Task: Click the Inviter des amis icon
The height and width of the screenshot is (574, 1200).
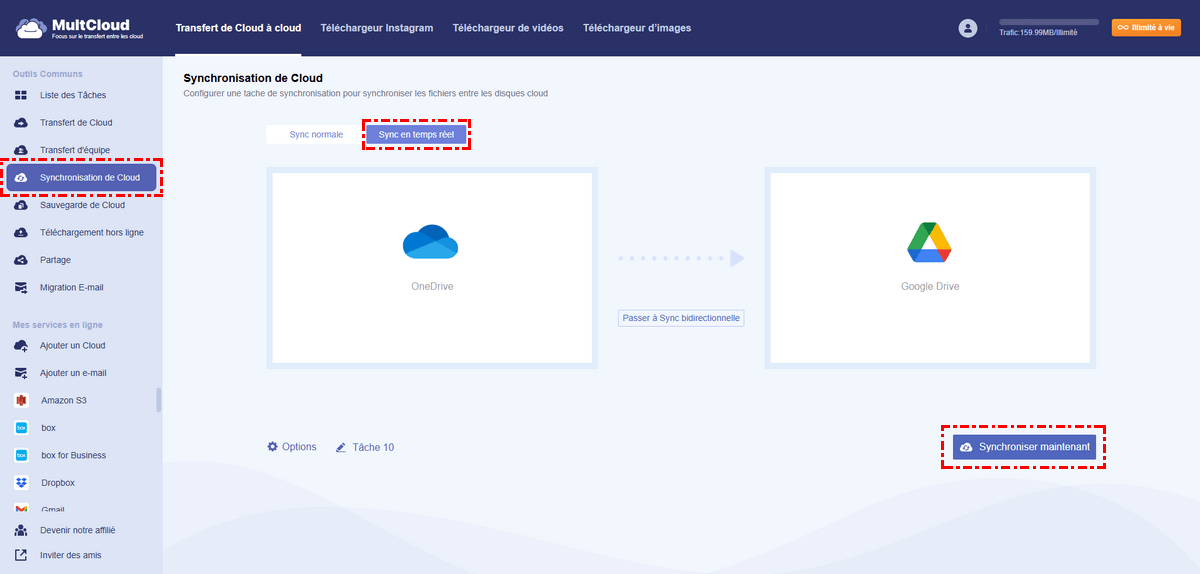Action: tap(21, 555)
